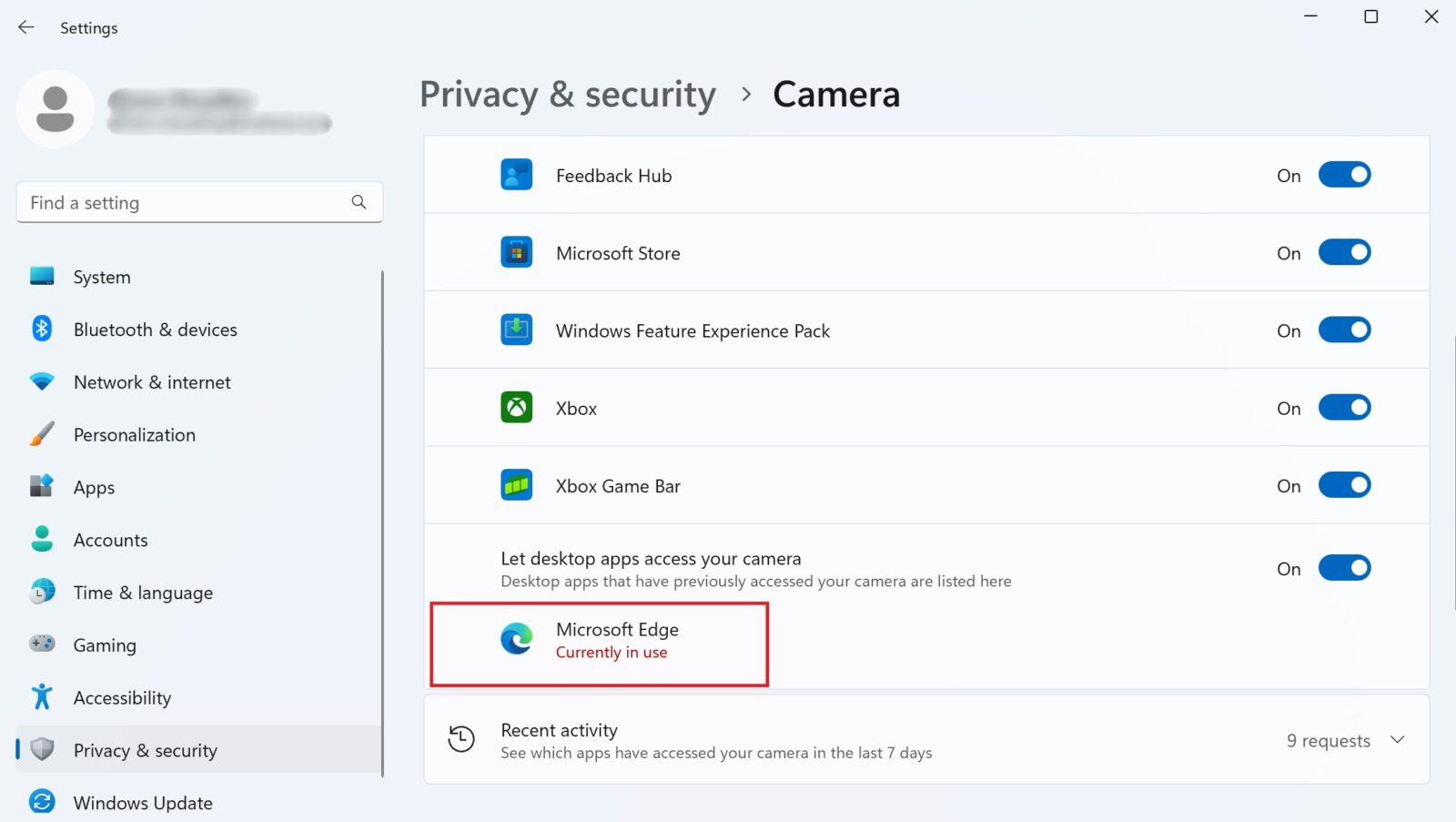Click the Xbox Game Bar icon

517,485
